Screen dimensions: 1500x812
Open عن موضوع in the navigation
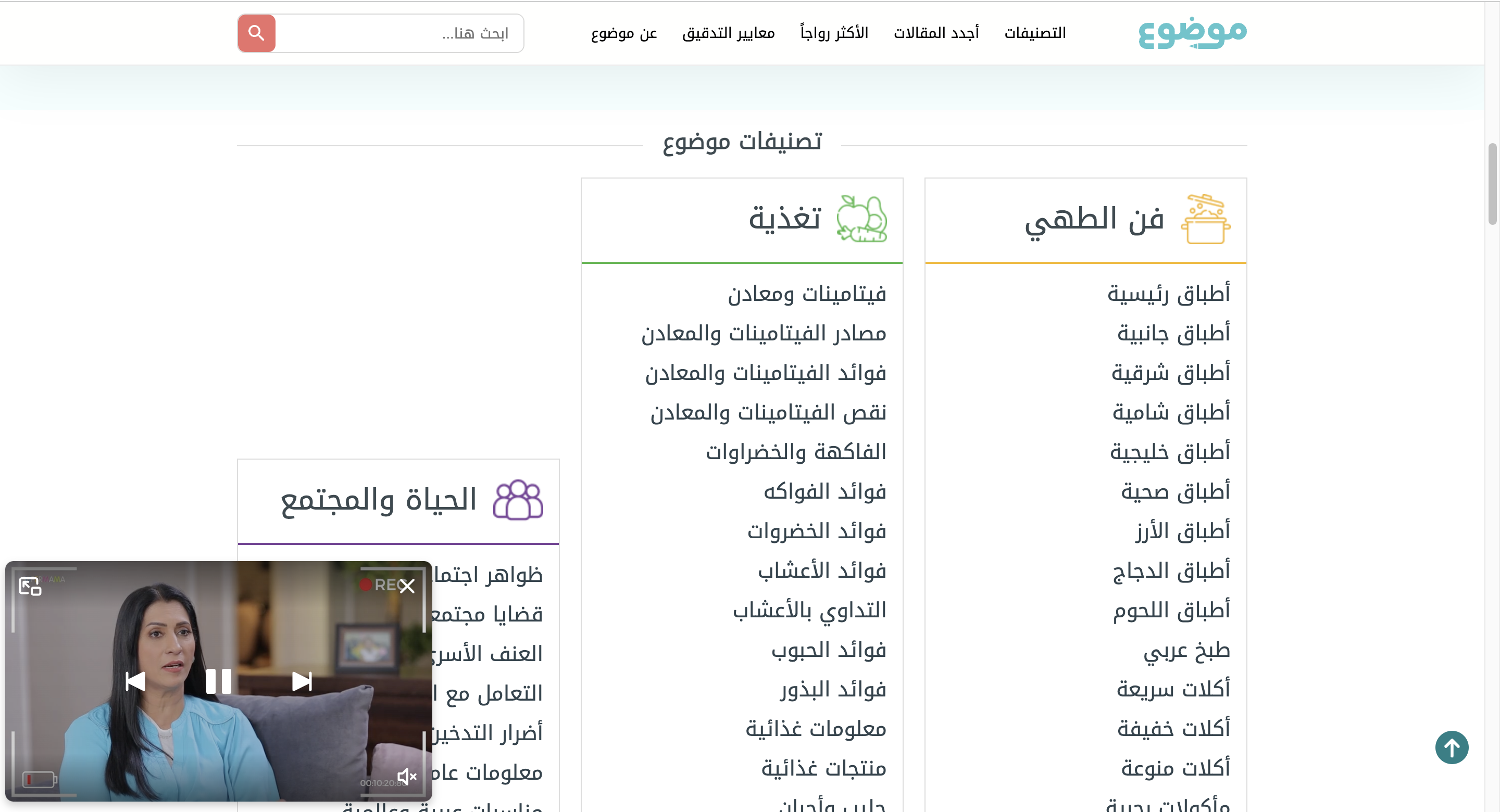coord(623,33)
